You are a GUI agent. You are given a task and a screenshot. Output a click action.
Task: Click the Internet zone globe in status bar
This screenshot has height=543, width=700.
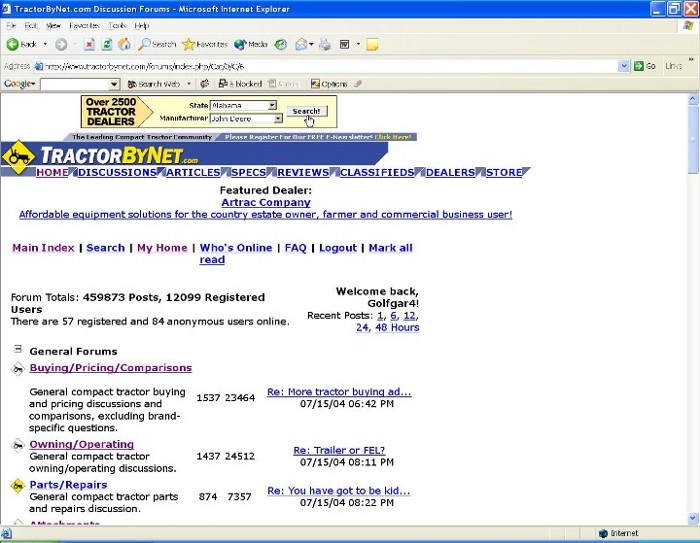[603, 533]
